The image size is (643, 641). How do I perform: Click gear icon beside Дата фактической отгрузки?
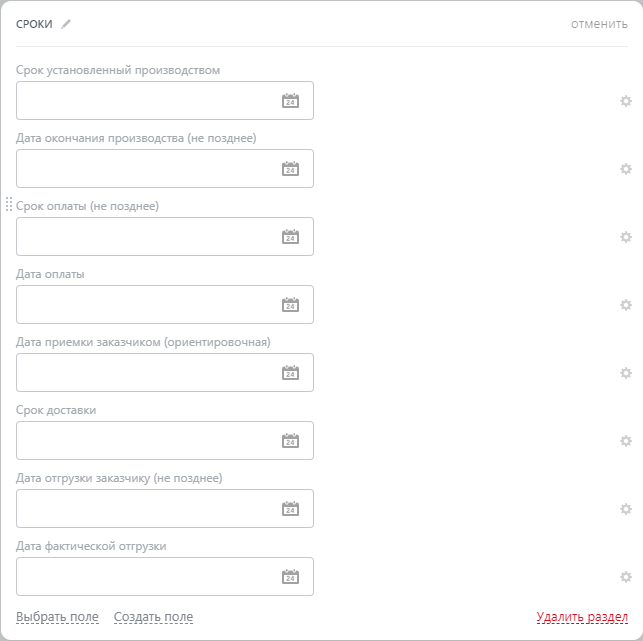point(626,577)
